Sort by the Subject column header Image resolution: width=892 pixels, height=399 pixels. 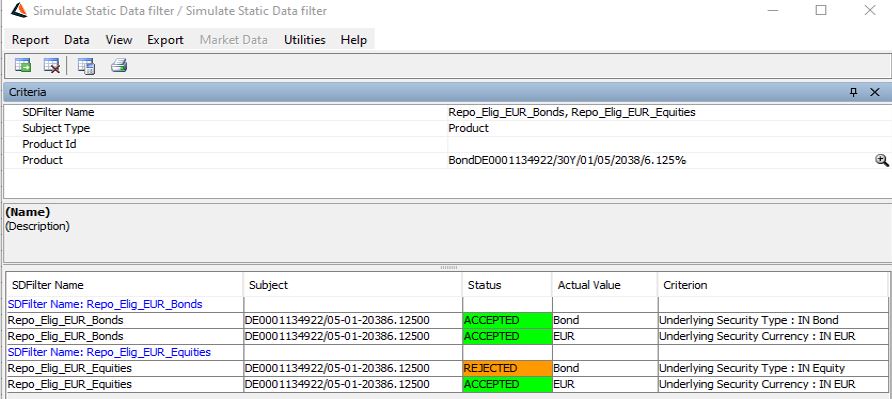pyautogui.click(x=353, y=285)
